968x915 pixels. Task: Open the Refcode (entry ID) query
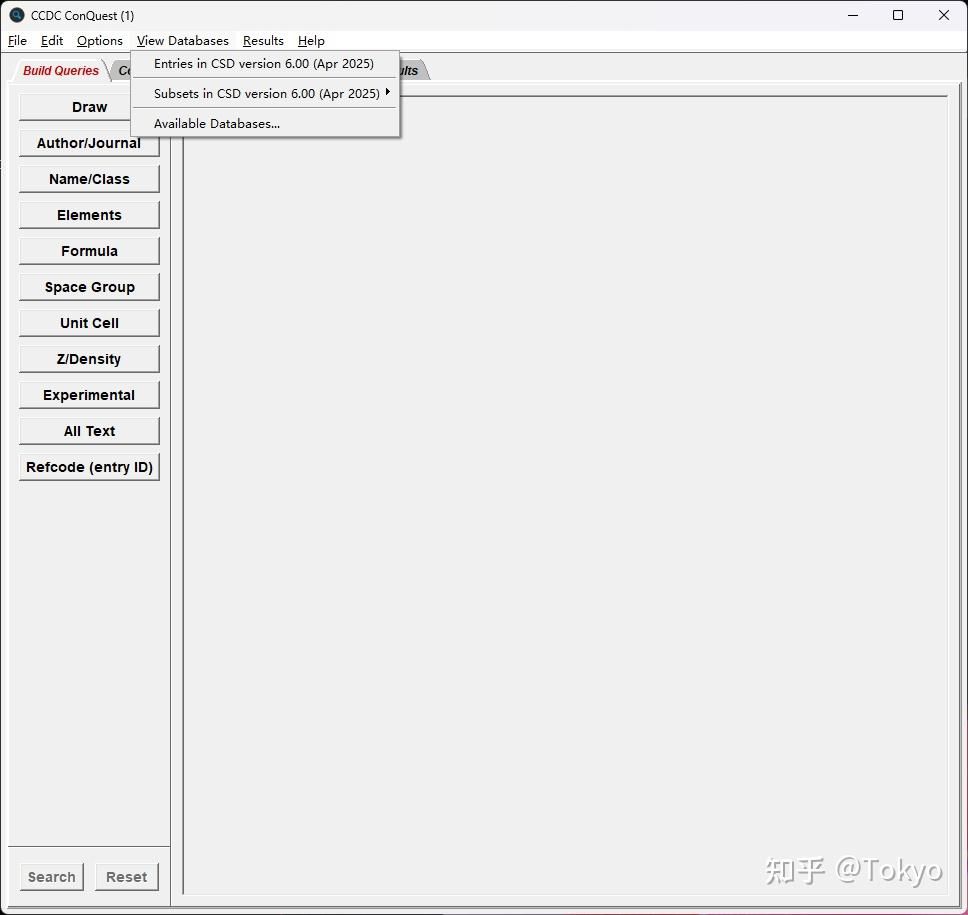coord(89,467)
